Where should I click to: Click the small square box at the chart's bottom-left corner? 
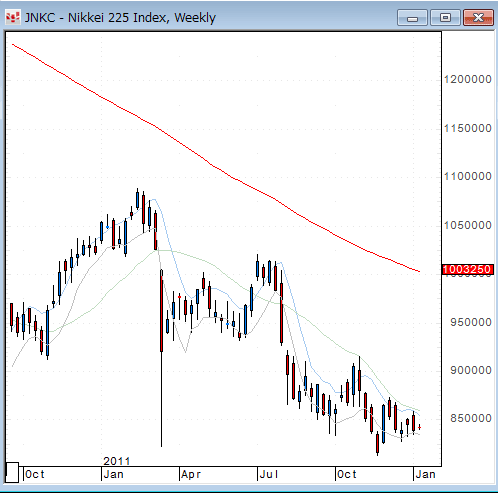tap(13, 472)
